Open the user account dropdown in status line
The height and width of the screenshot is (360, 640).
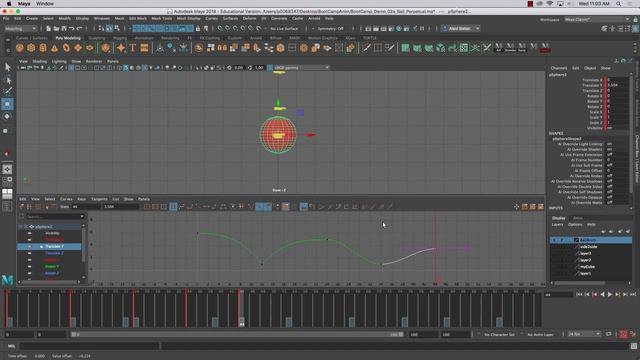462,29
